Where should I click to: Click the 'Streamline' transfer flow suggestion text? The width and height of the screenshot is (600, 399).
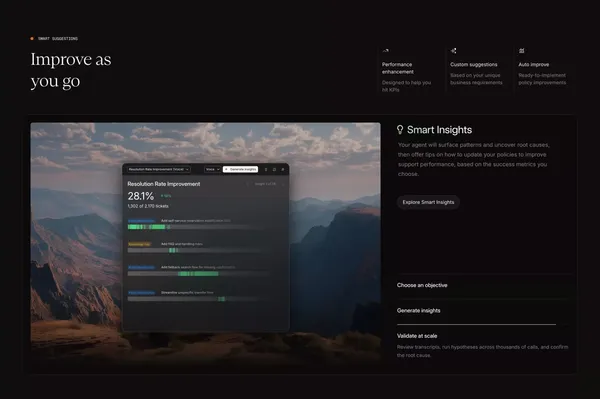187,293
